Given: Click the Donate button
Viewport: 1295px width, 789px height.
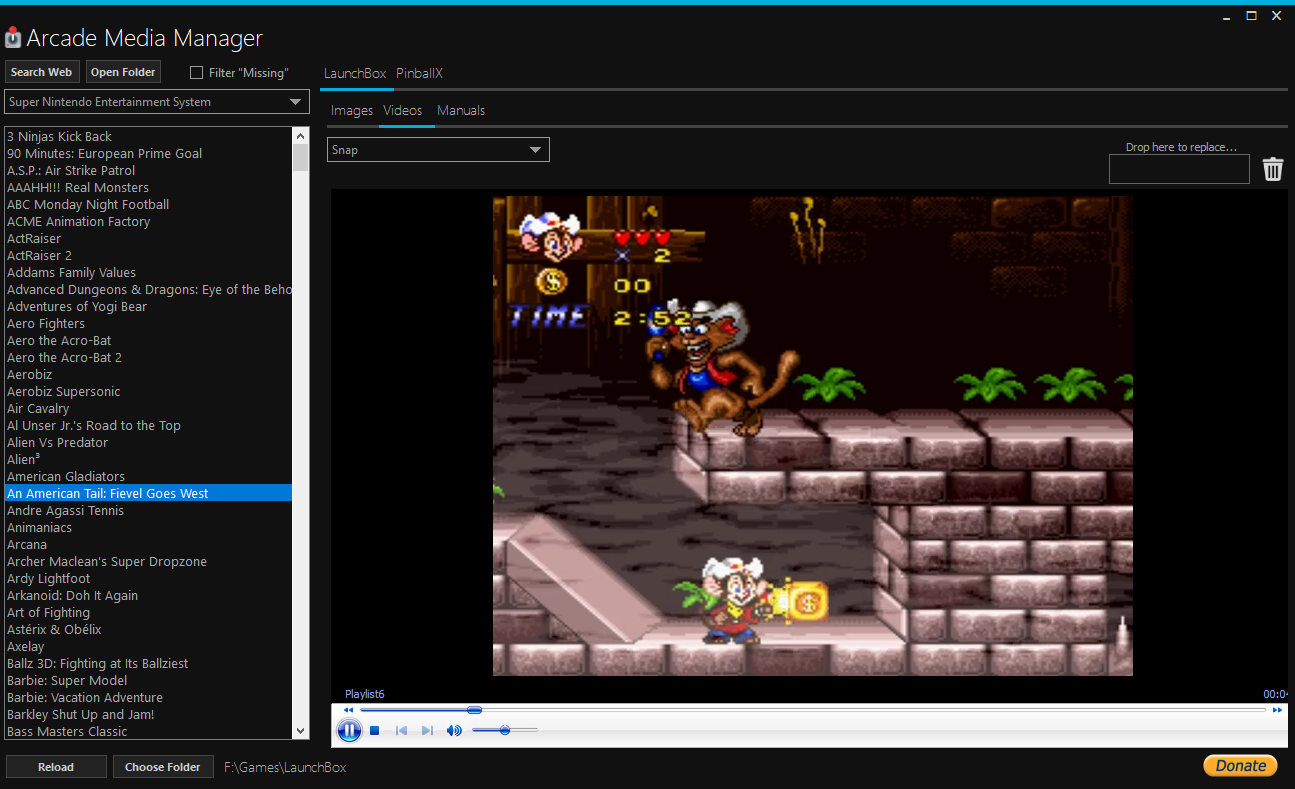Looking at the screenshot, I should tap(1240, 766).
